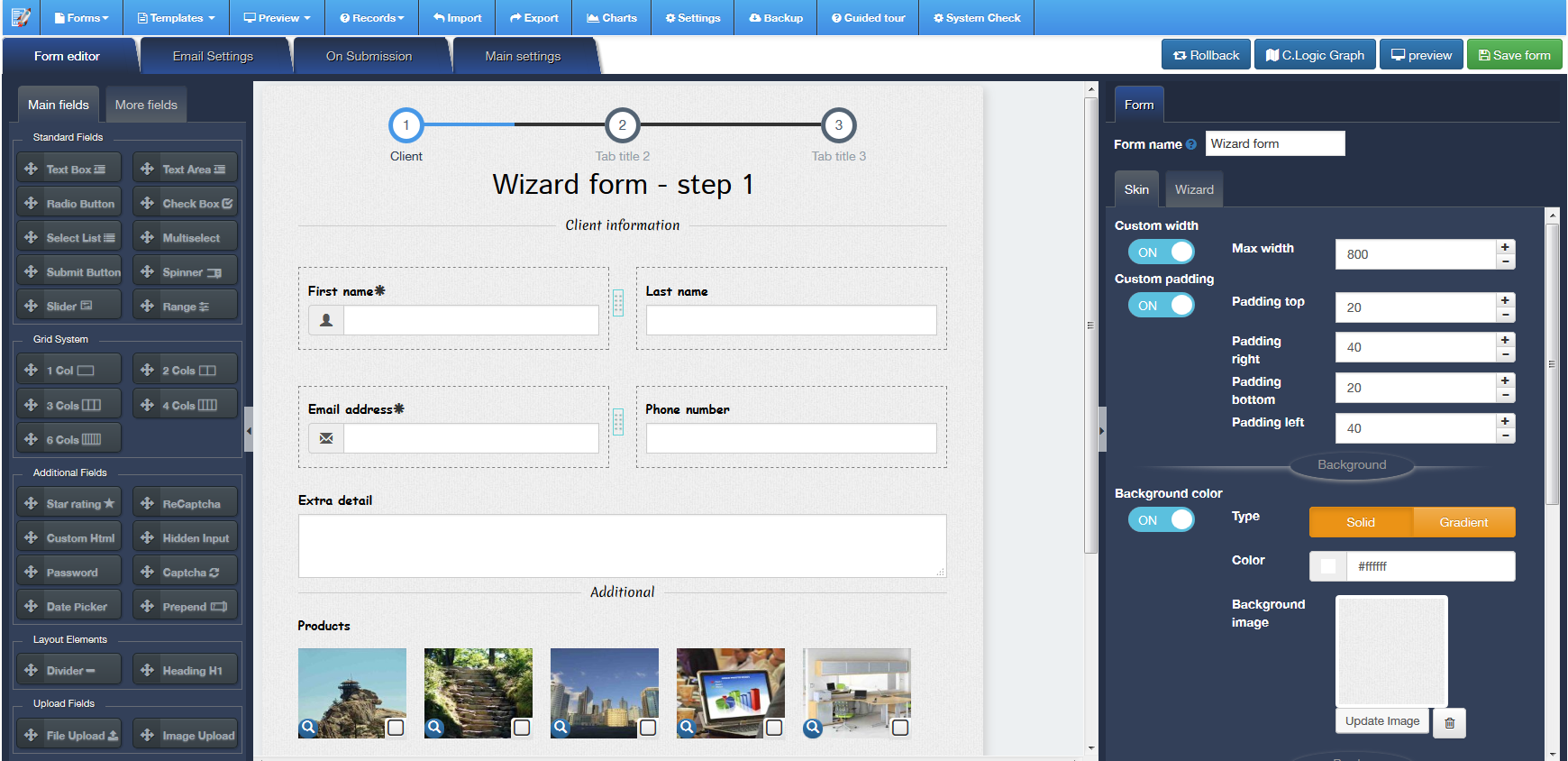Switch to the More fields tab

(146, 105)
